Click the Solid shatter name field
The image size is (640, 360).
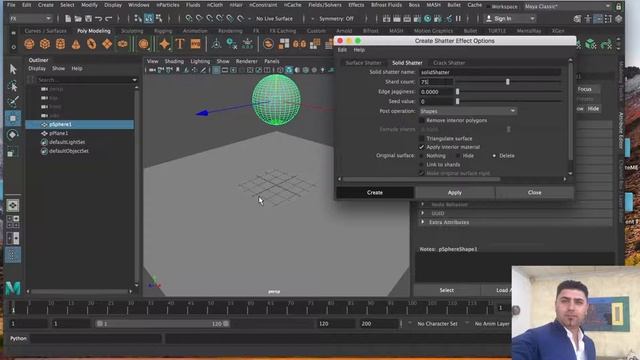click(x=491, y=72)
